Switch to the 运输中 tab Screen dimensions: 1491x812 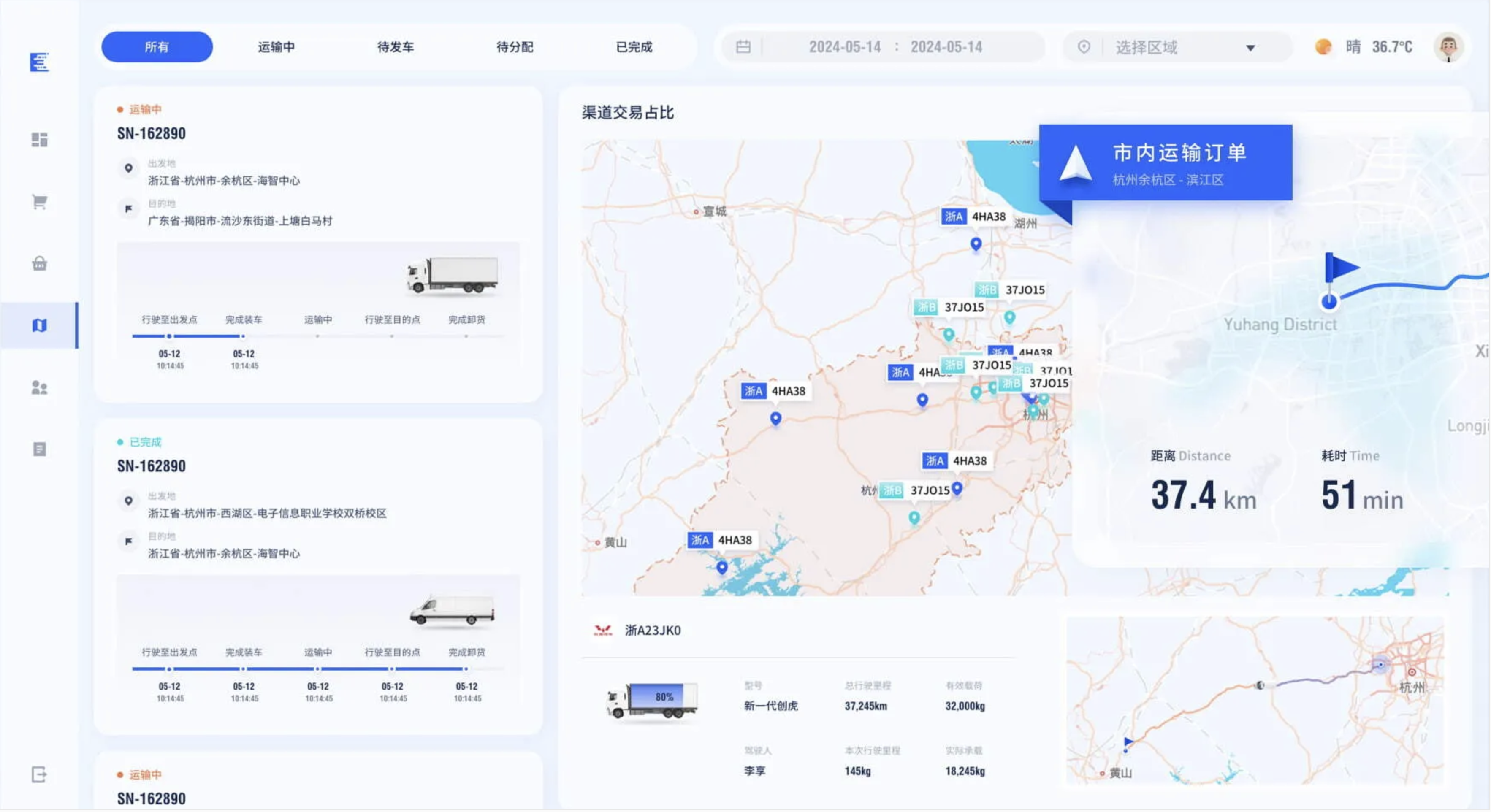point(276,47)
